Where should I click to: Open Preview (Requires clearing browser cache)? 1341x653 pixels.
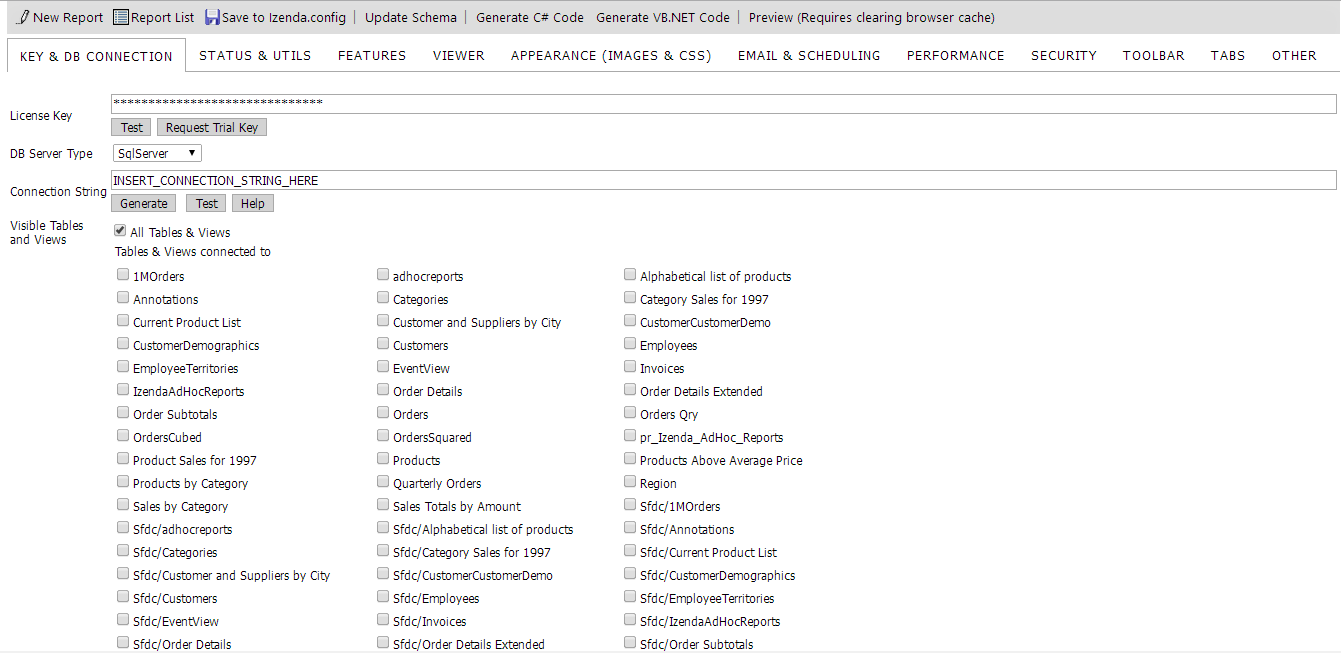pos(872,17)
